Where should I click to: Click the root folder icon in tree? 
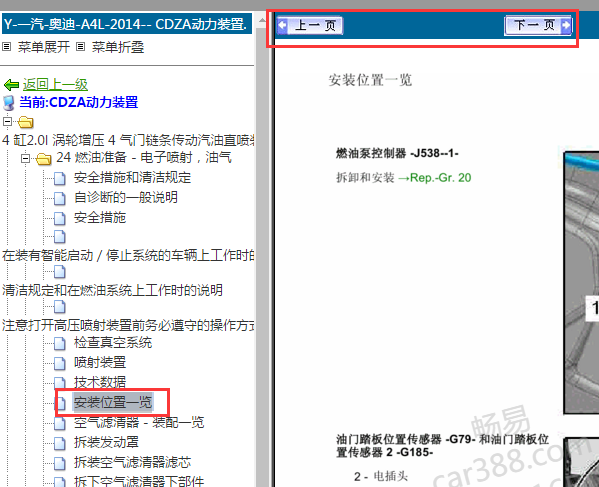pos(26,122)
